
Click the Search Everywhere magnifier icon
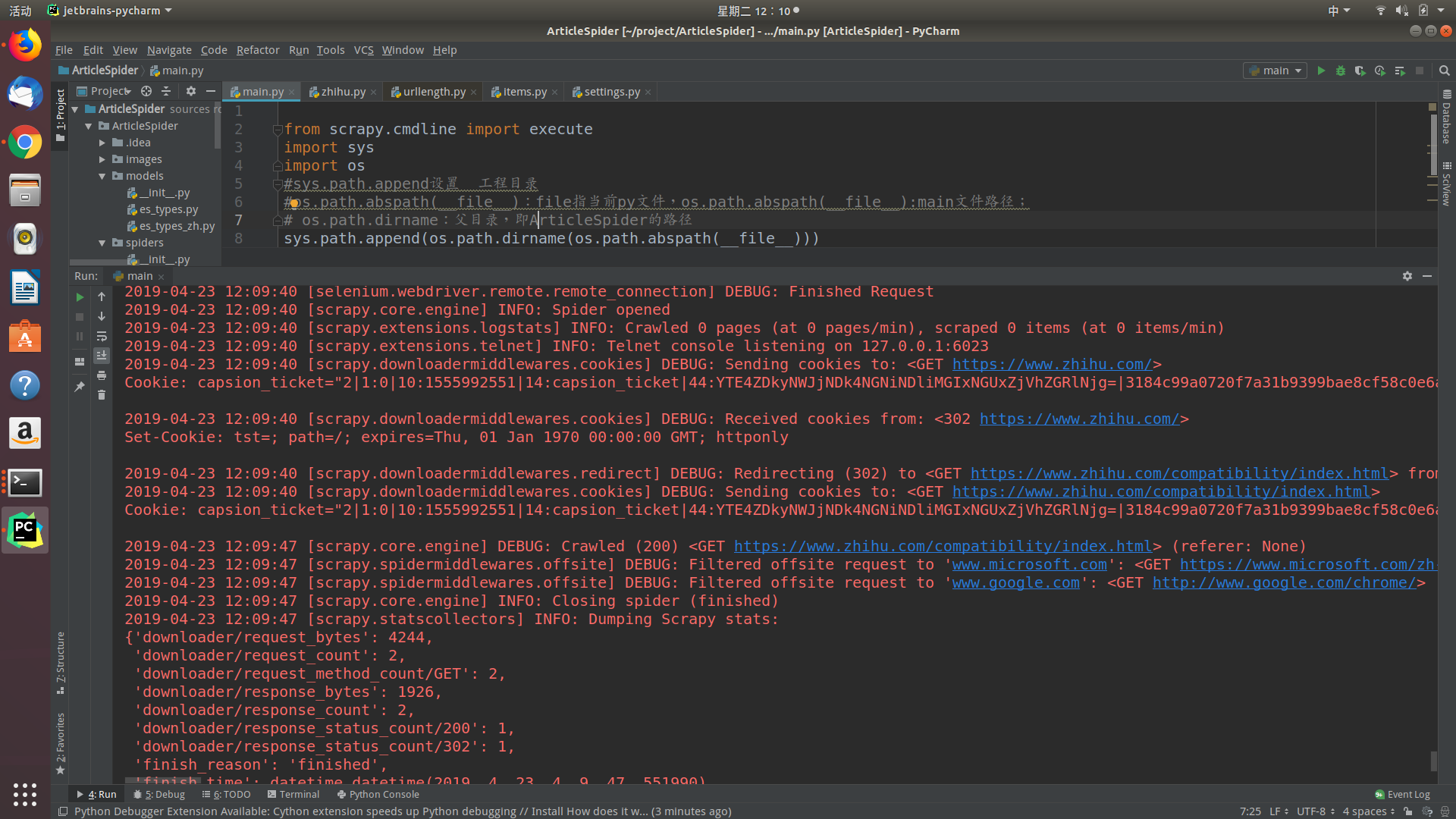click(1445, 71)
